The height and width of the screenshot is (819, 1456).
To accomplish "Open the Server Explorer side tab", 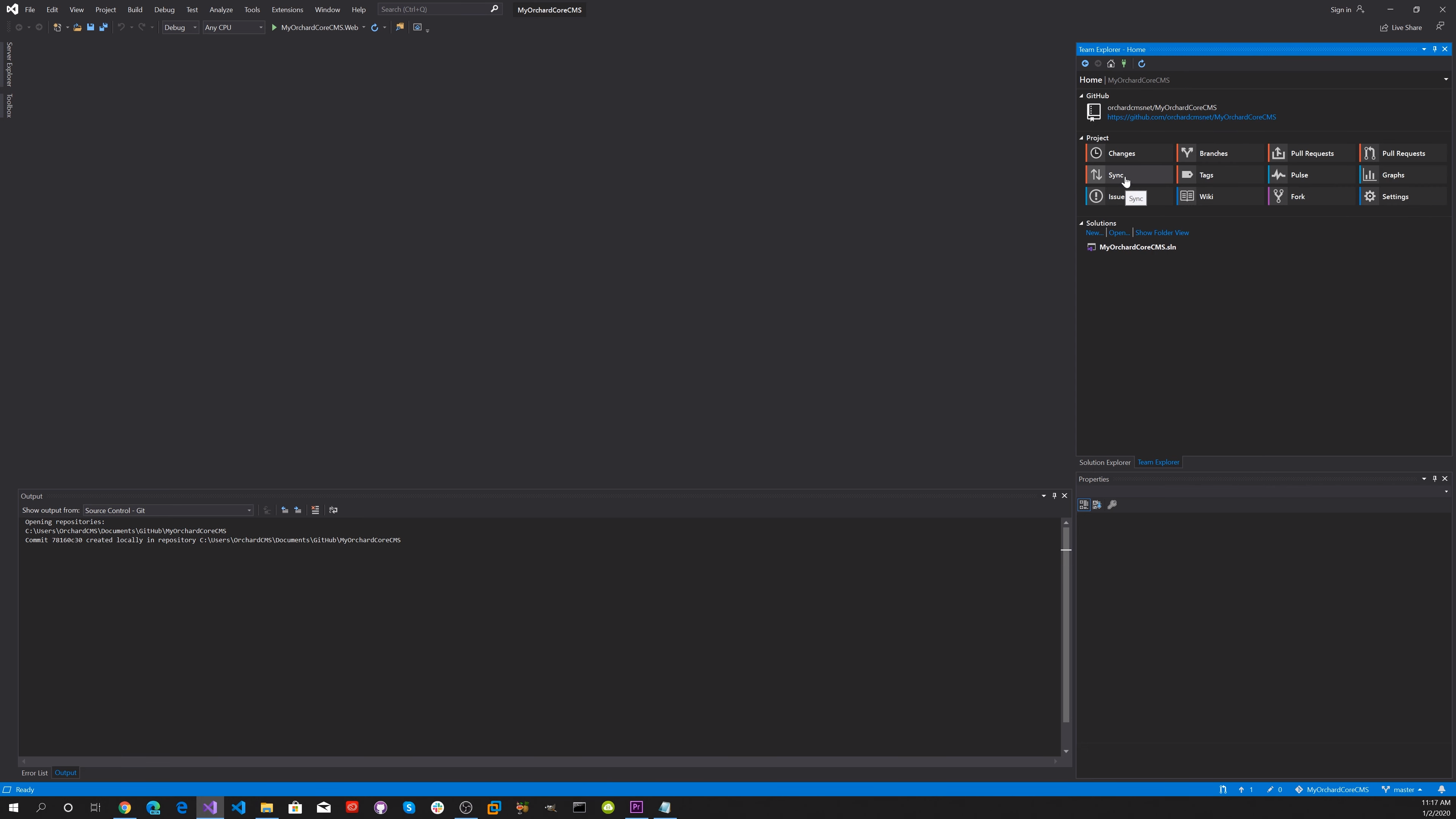I will point(9,64).
